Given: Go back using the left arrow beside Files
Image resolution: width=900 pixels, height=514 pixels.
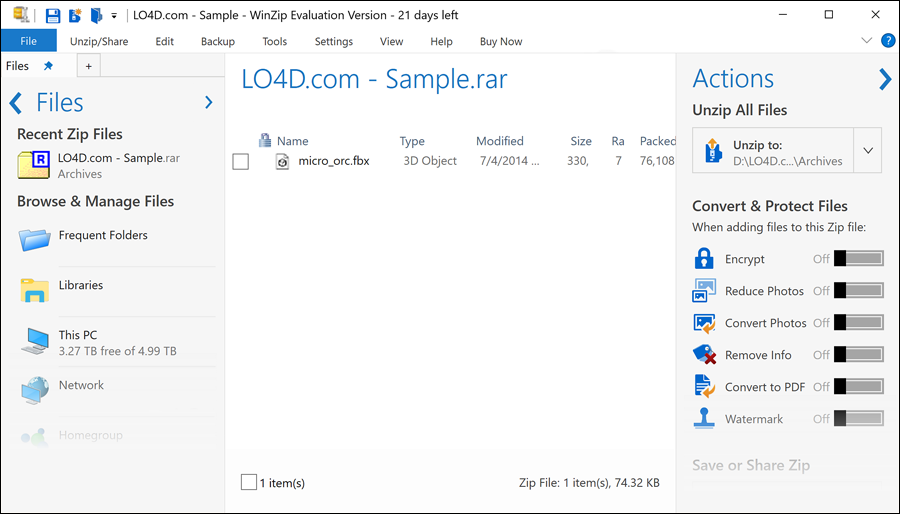Looking at the screenshot, I should pyautogui.click(x=16, y=103).
